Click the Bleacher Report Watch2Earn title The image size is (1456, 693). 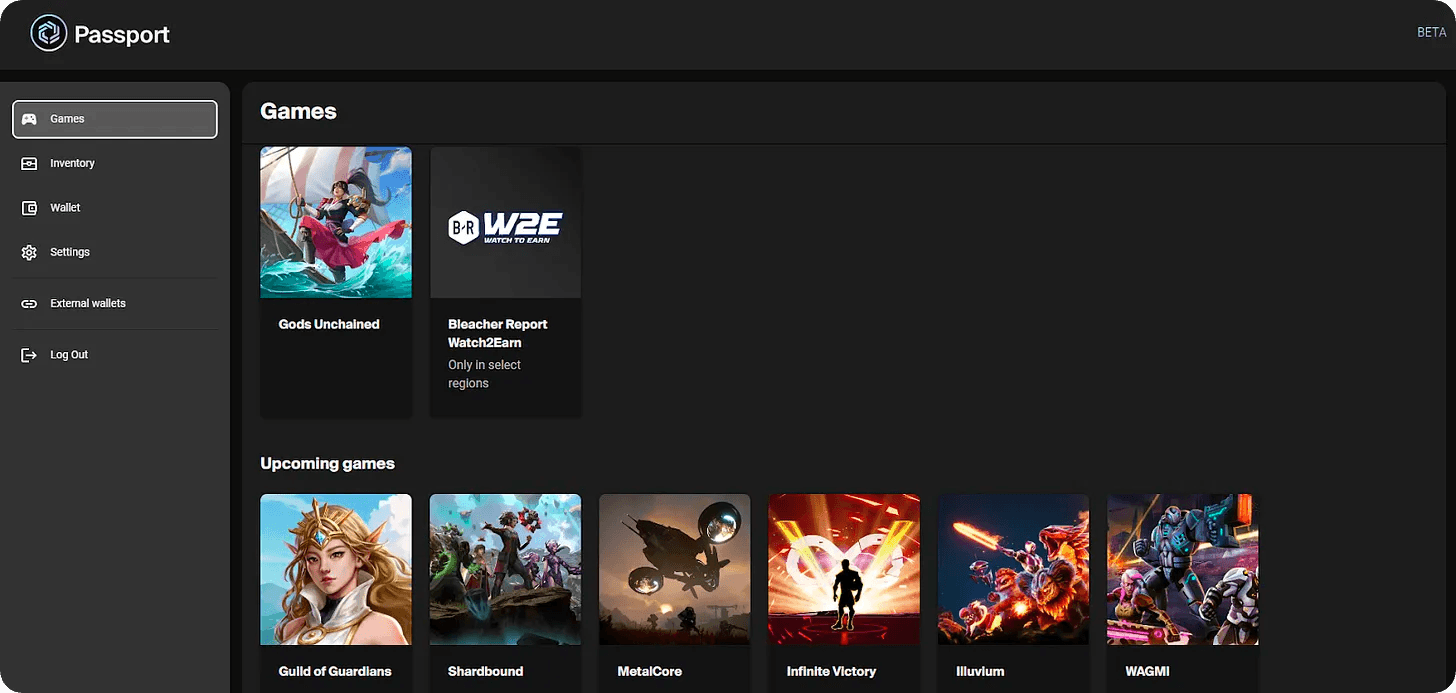tap(498, 334)
